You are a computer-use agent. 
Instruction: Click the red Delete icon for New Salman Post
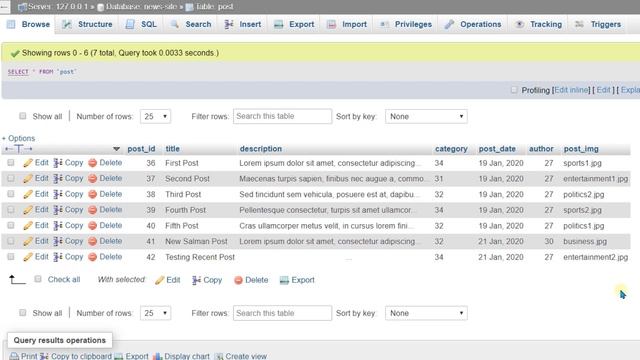(93, 241)
